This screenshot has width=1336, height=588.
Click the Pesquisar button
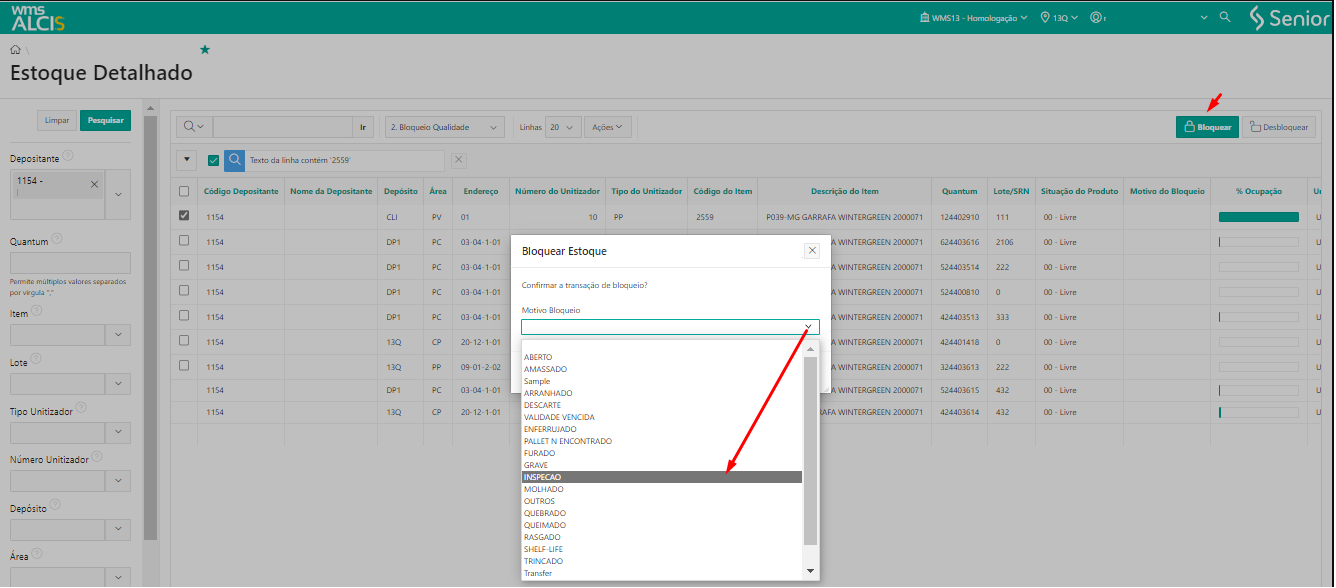point(105,120)
